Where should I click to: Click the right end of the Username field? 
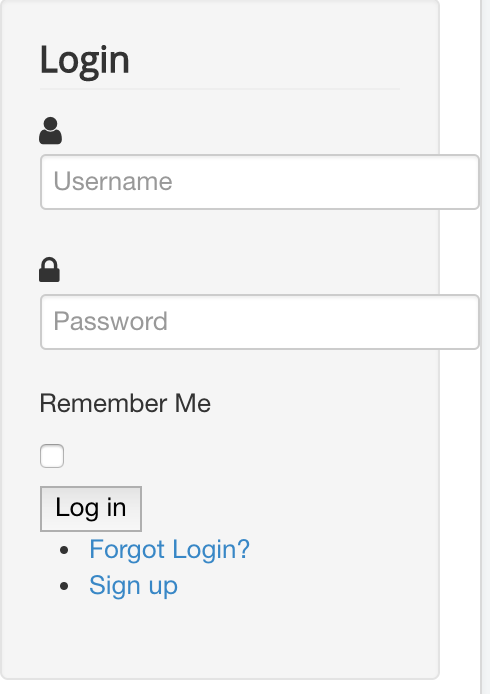click(x=467, y=182)
